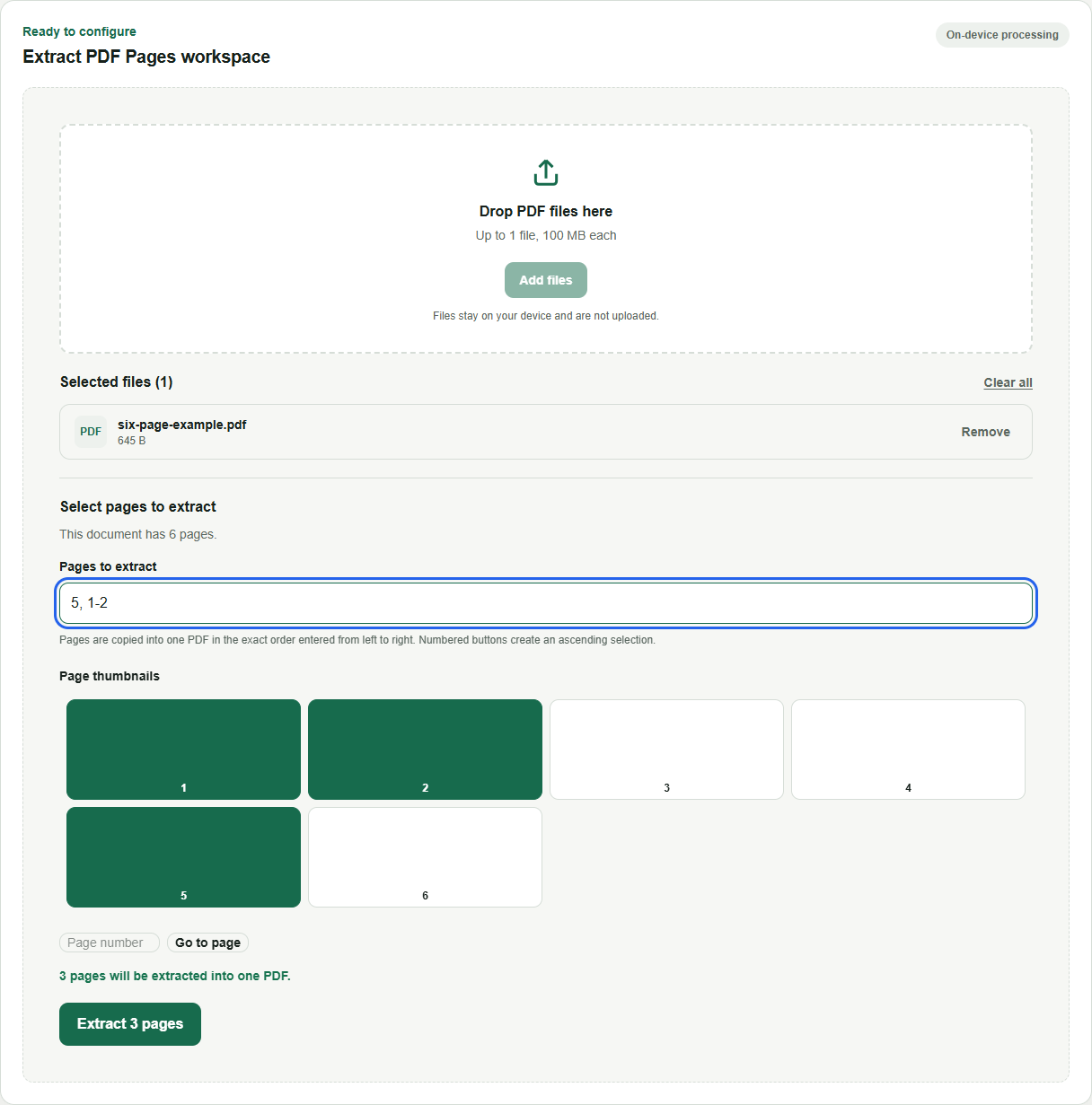Click the "Up to 1 file, 100 MB each" text

click(x=546, y=235)
